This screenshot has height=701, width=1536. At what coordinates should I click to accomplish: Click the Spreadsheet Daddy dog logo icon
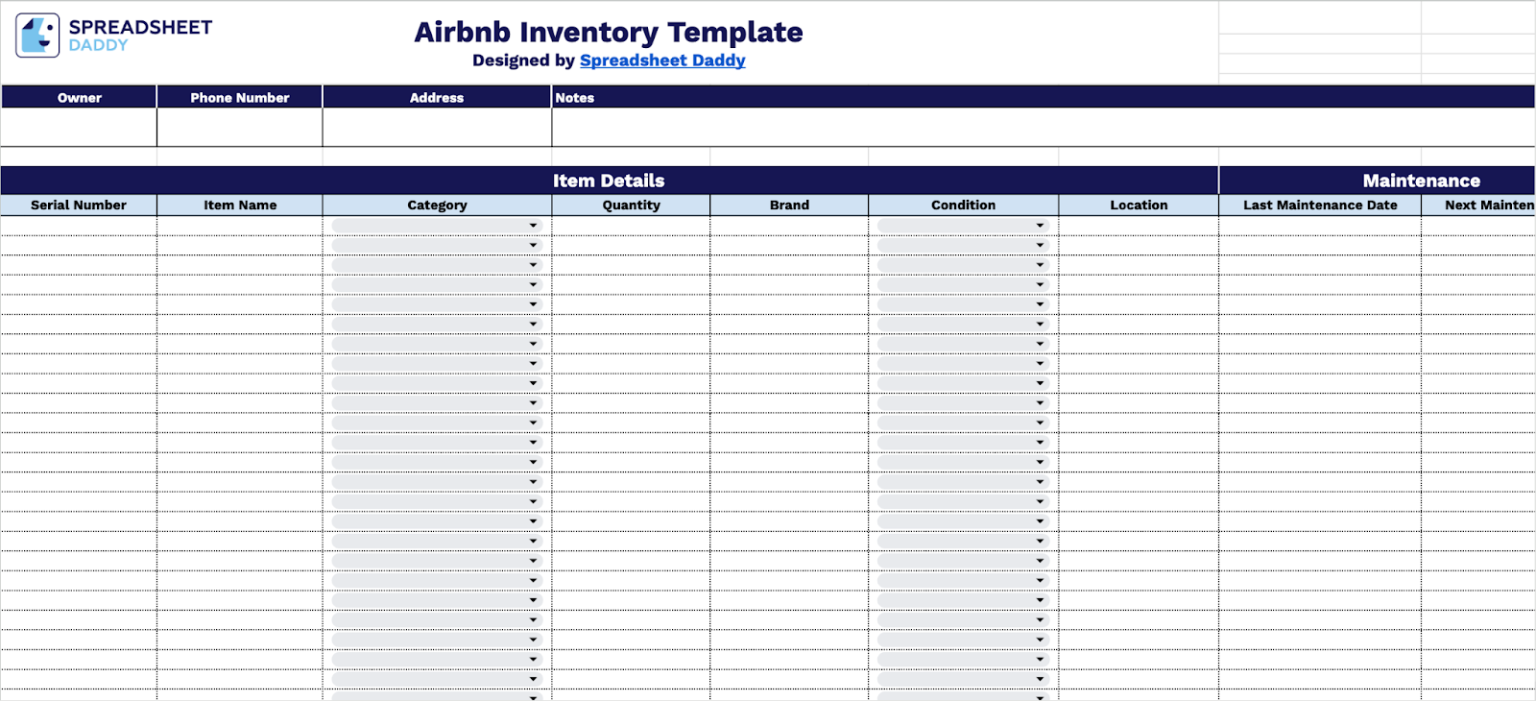pyautogui.click(x=37, y=34)
